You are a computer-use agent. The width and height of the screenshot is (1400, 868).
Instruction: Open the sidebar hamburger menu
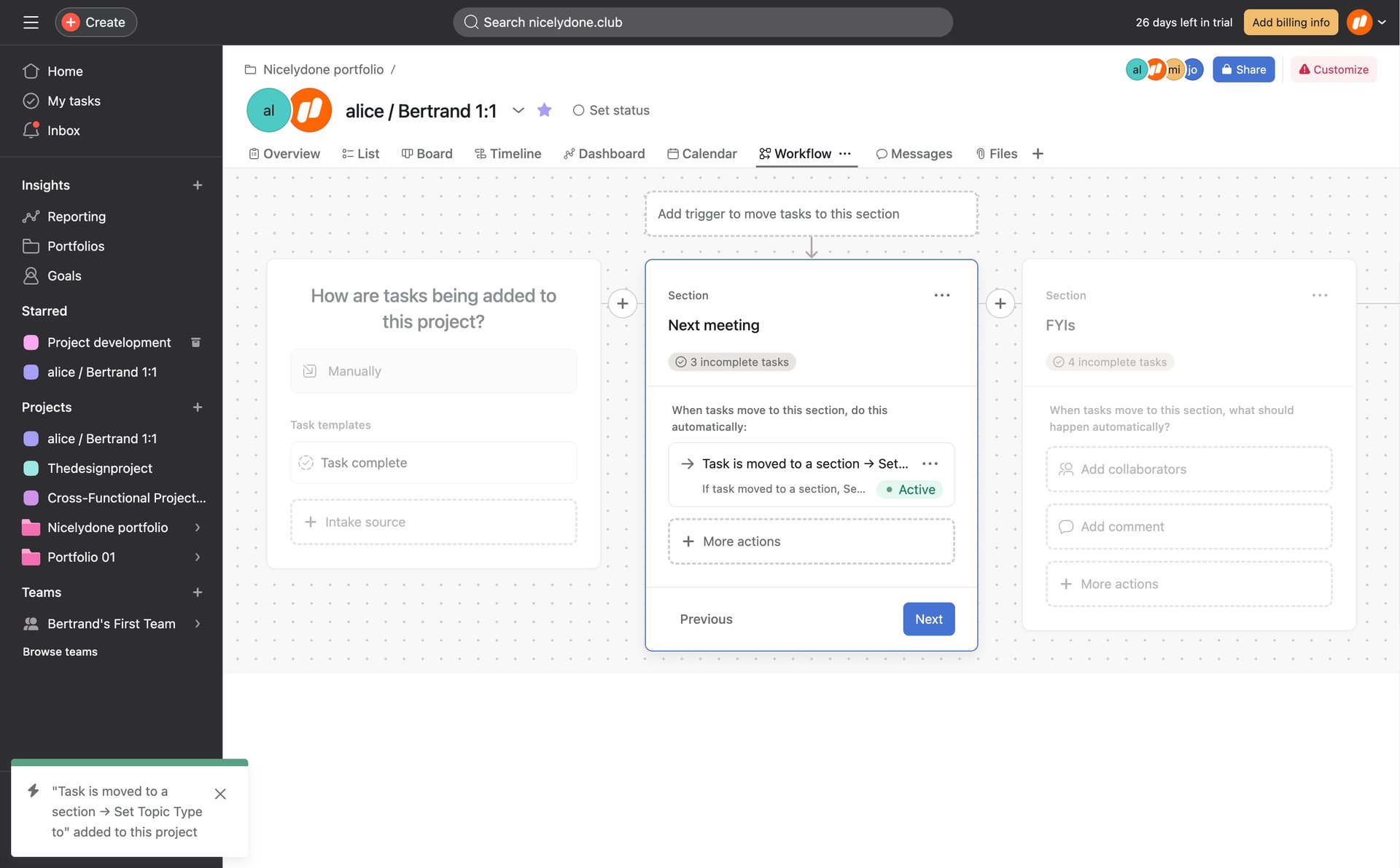click(31, 22)
